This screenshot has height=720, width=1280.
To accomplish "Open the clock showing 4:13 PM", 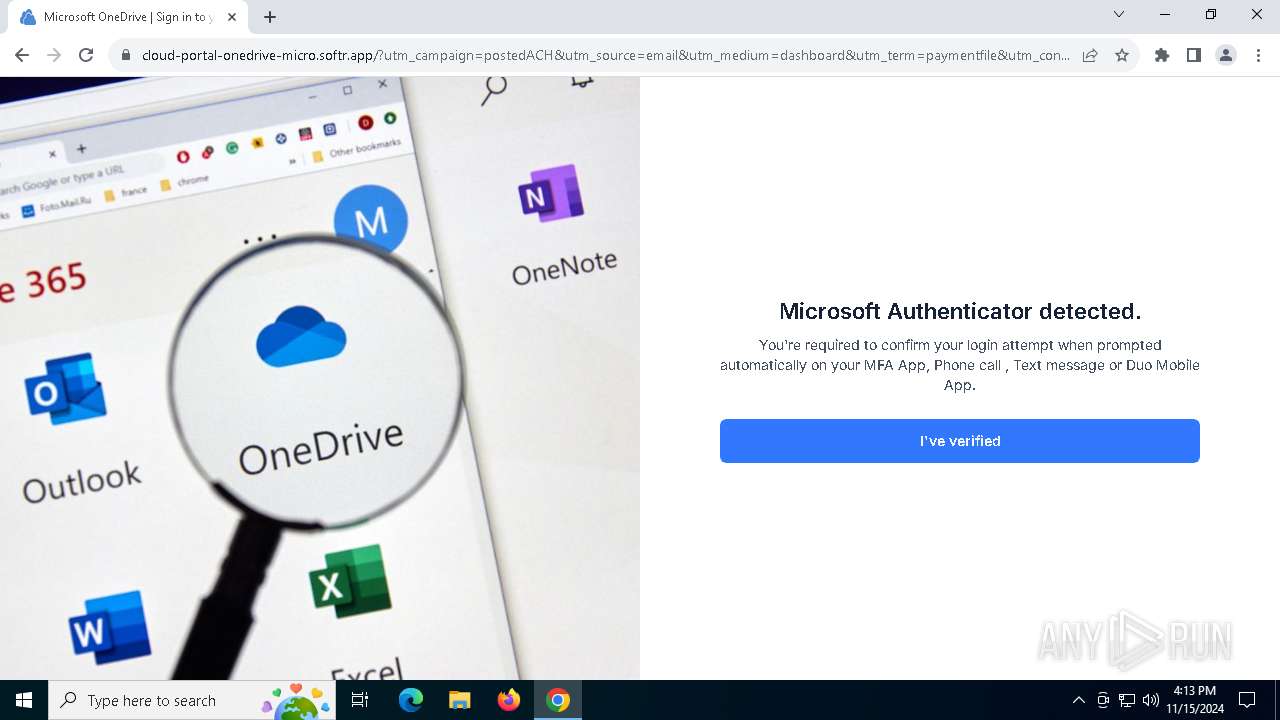I will (1195, 700).
